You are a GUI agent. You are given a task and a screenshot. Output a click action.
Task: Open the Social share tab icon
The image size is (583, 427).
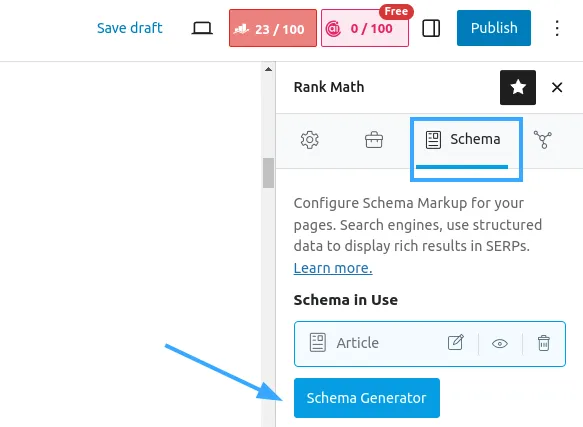click(x=542, y=140)
